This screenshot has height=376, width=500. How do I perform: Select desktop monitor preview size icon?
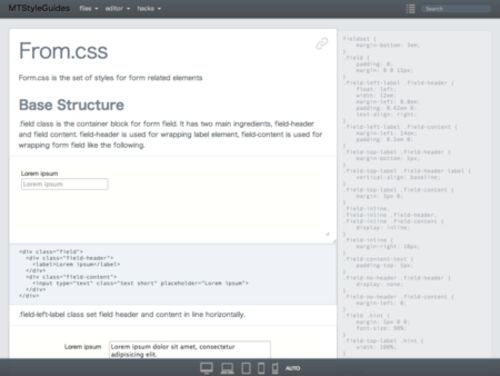coord(207,368)
